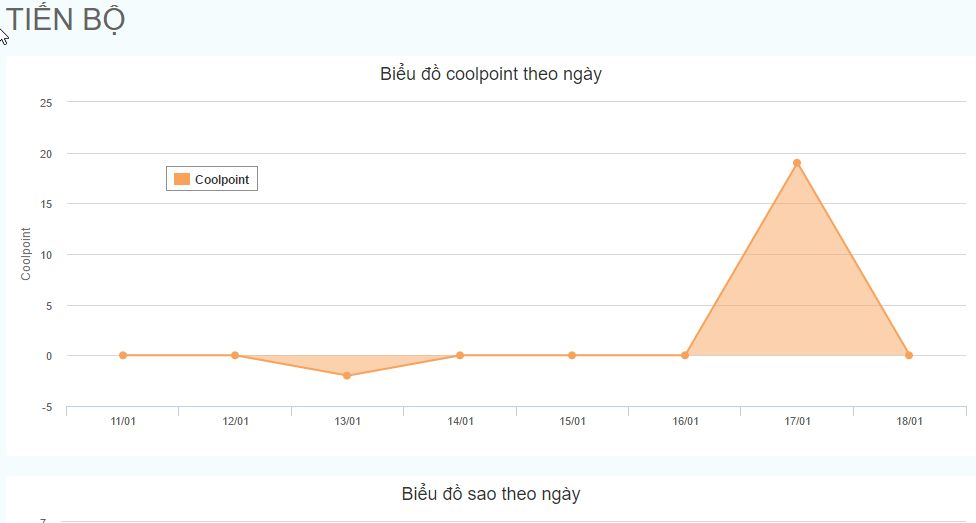Image resolution: width=976 pixels, height=523 pixels.
Task: Click the 15/01 data point marker
Action: coord(572,356)
